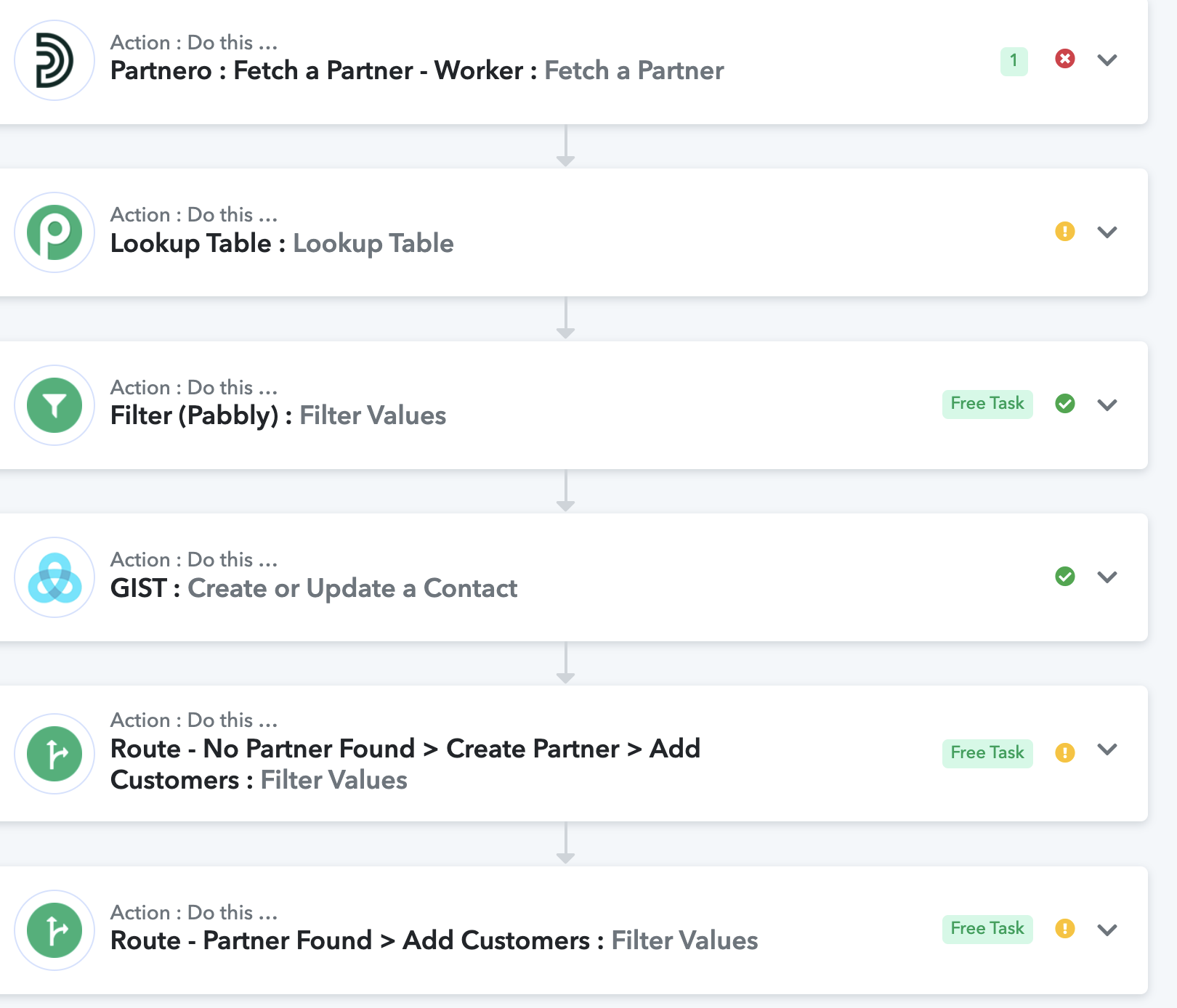Click the yellow warning icon on Lookup Table

click(1065, 232)
